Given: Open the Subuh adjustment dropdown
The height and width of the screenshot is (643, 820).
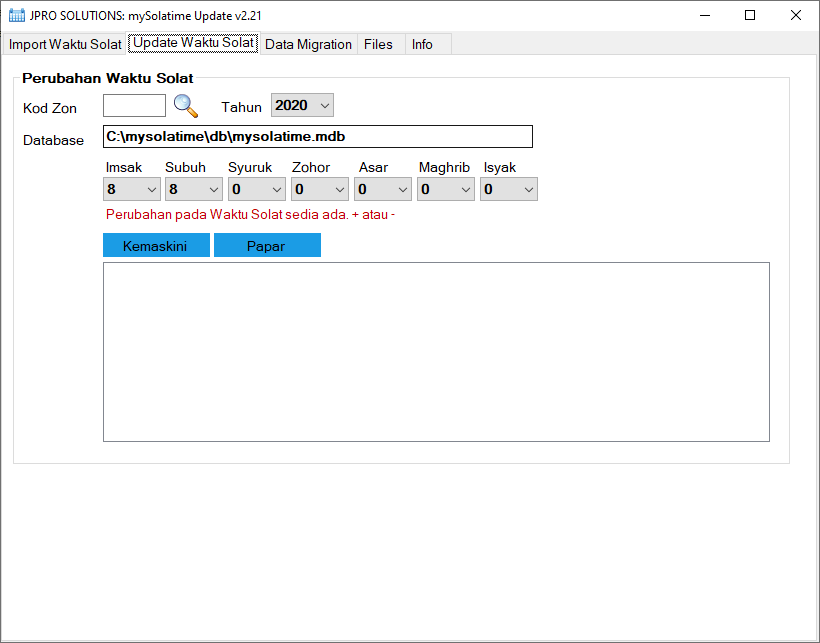Looking at the screenshot, I should pyautogui.click(x=194, y=189).
